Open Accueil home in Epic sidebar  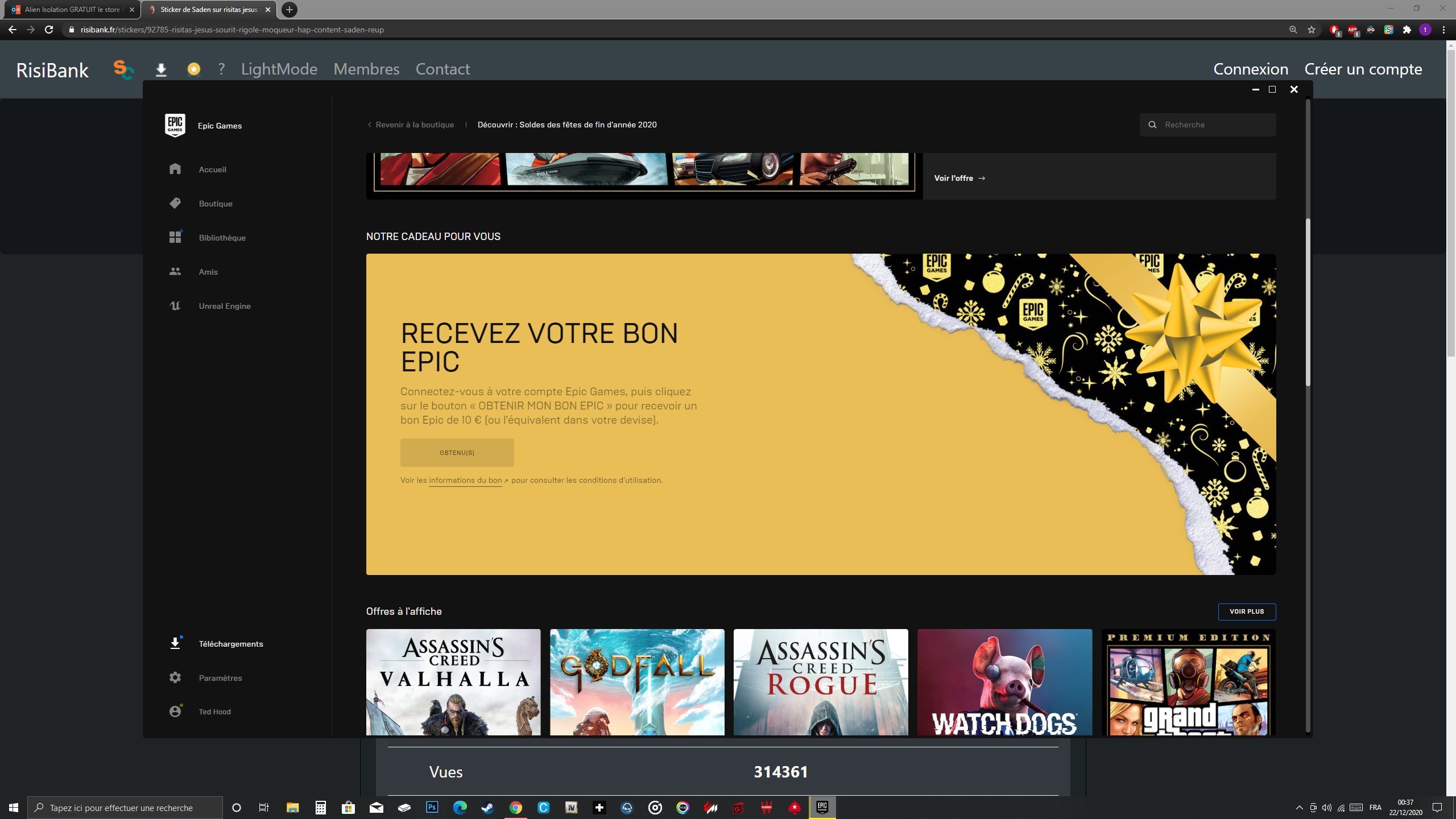212,169
